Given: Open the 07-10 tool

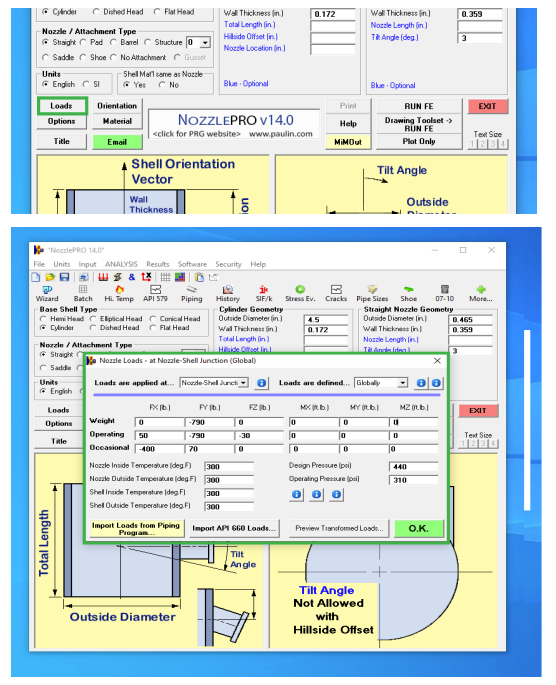Looking at the screenshot, I should click(445, 294).
